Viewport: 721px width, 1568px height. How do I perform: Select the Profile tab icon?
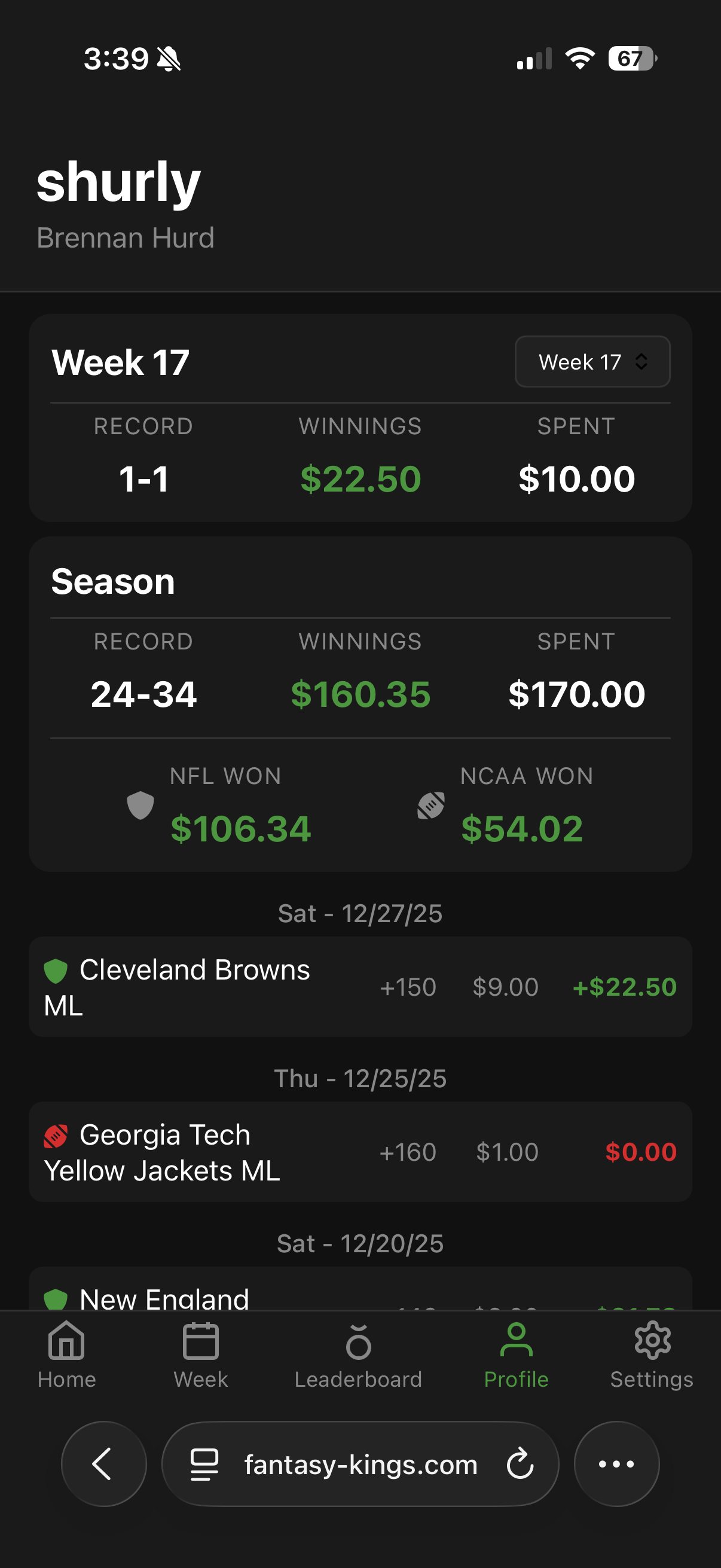516,1340
